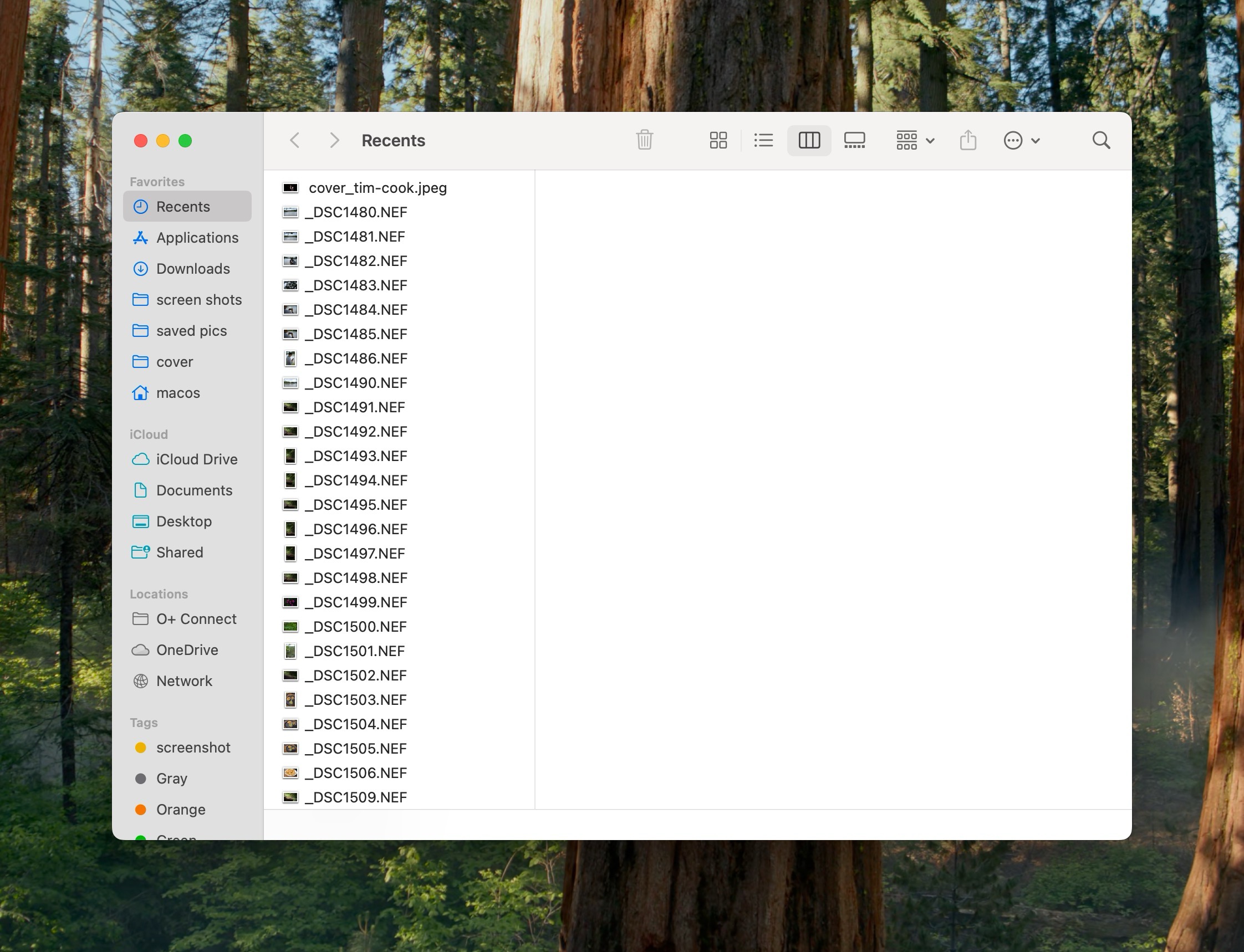Image resolution: width=1244 pixels, height=952 pixels.
Task: Open iCloud Drive in sidebar
Action: pos(187,459)
